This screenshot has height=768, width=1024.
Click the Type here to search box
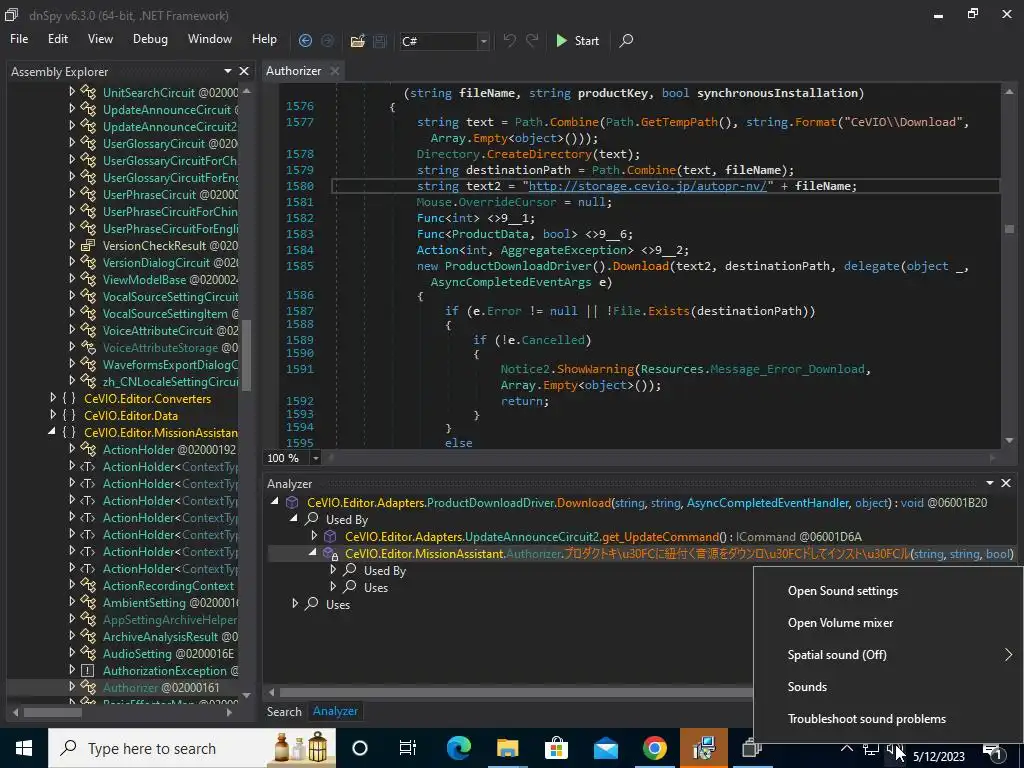click(192, 748)
